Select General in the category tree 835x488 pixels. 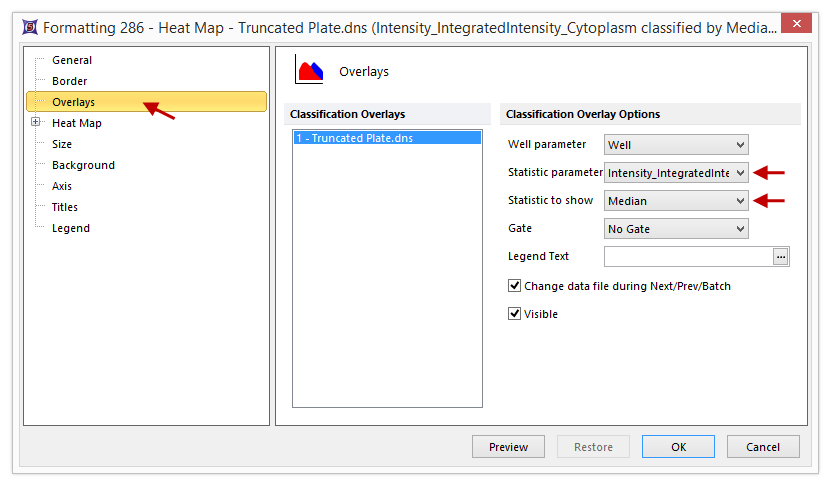click(72, 60)
